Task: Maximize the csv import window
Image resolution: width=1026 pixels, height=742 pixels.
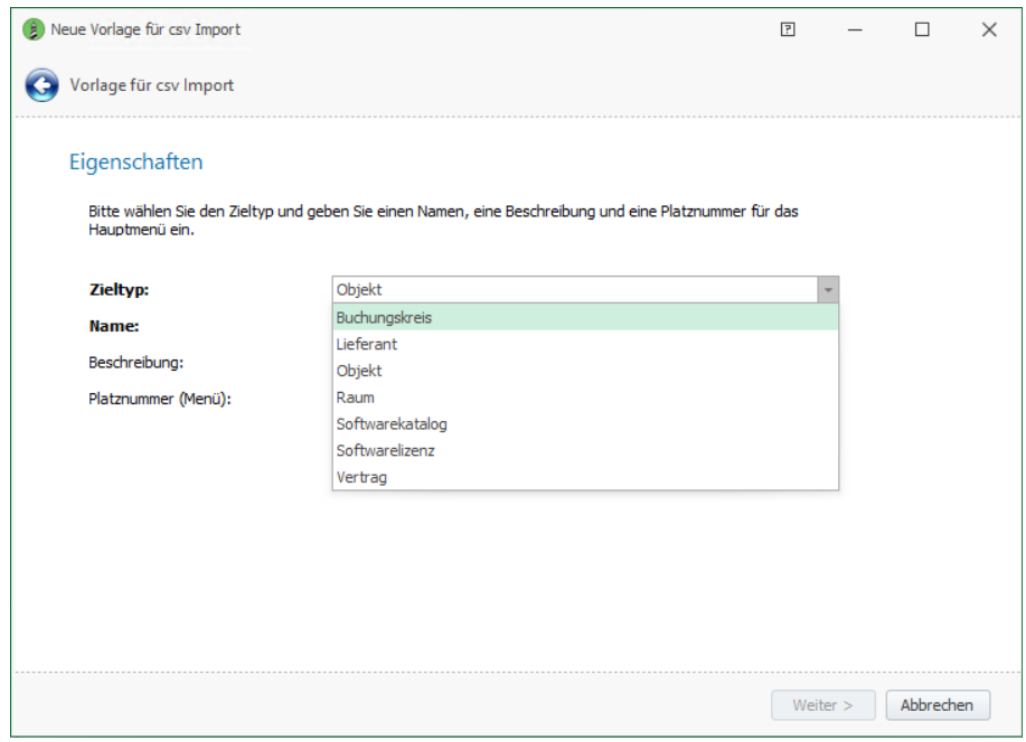Action: pos(921,30)
